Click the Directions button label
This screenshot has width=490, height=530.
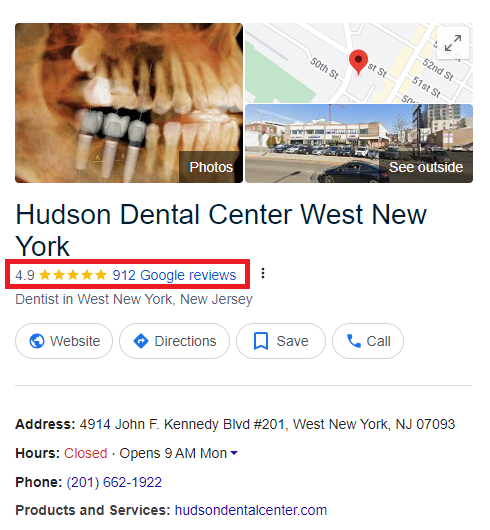pyautogui.click(x=185, y=341)
